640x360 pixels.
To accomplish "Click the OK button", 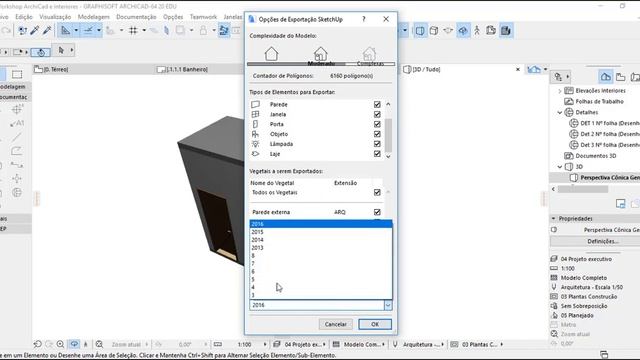I will (375, 324).
